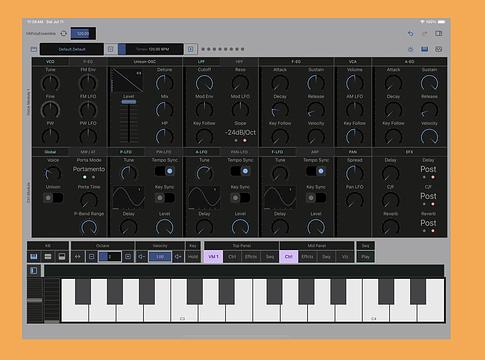
Task: Click the sync icon beside the 120.00 box
Action: click(x=63, y=34)
